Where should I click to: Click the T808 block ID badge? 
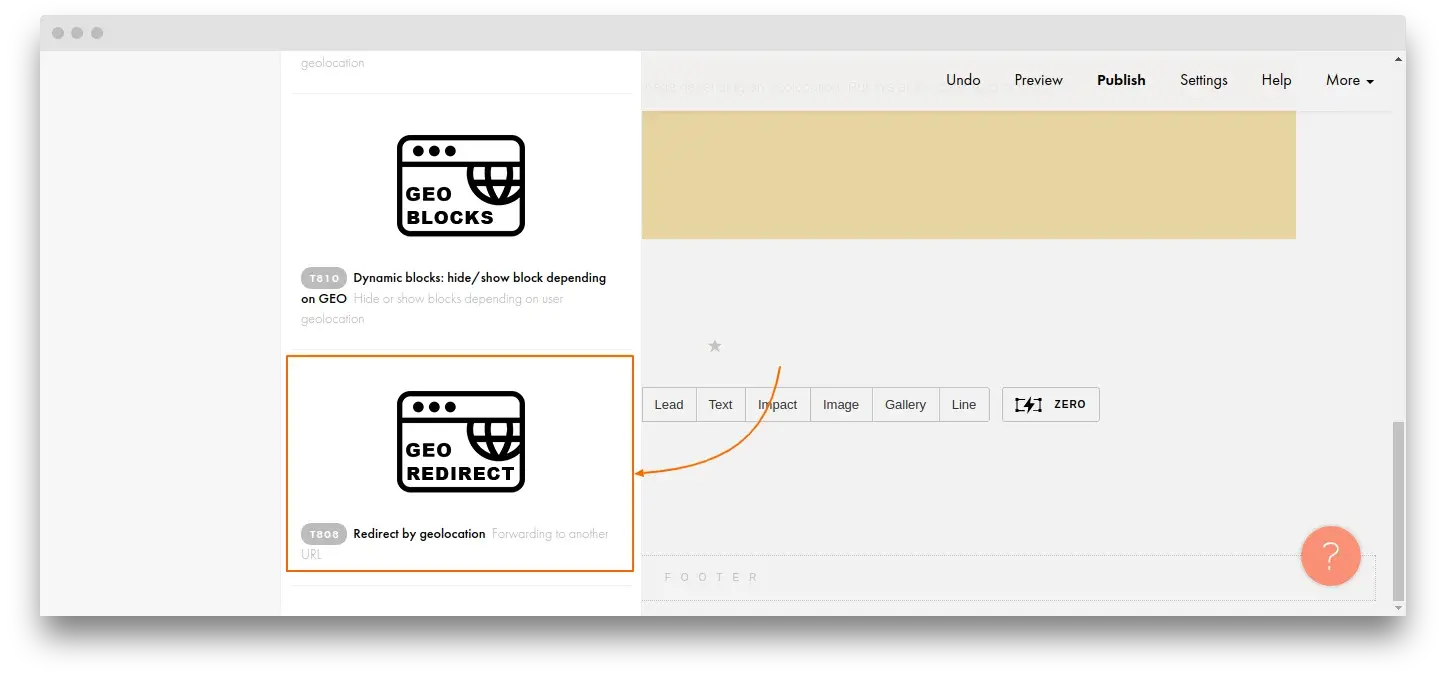324,534
